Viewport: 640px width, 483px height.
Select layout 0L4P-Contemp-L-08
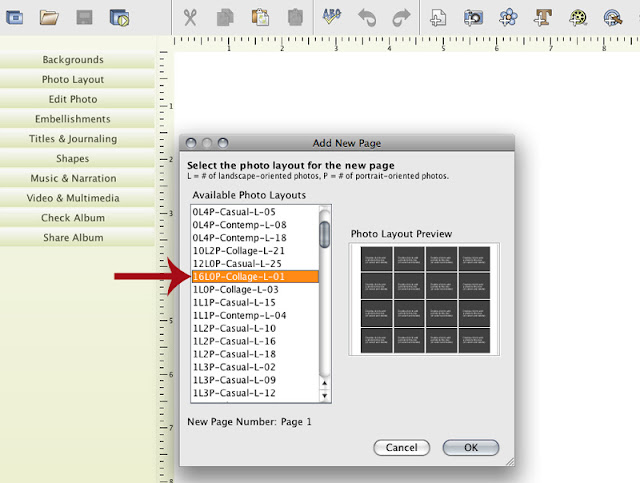[255, 225]
